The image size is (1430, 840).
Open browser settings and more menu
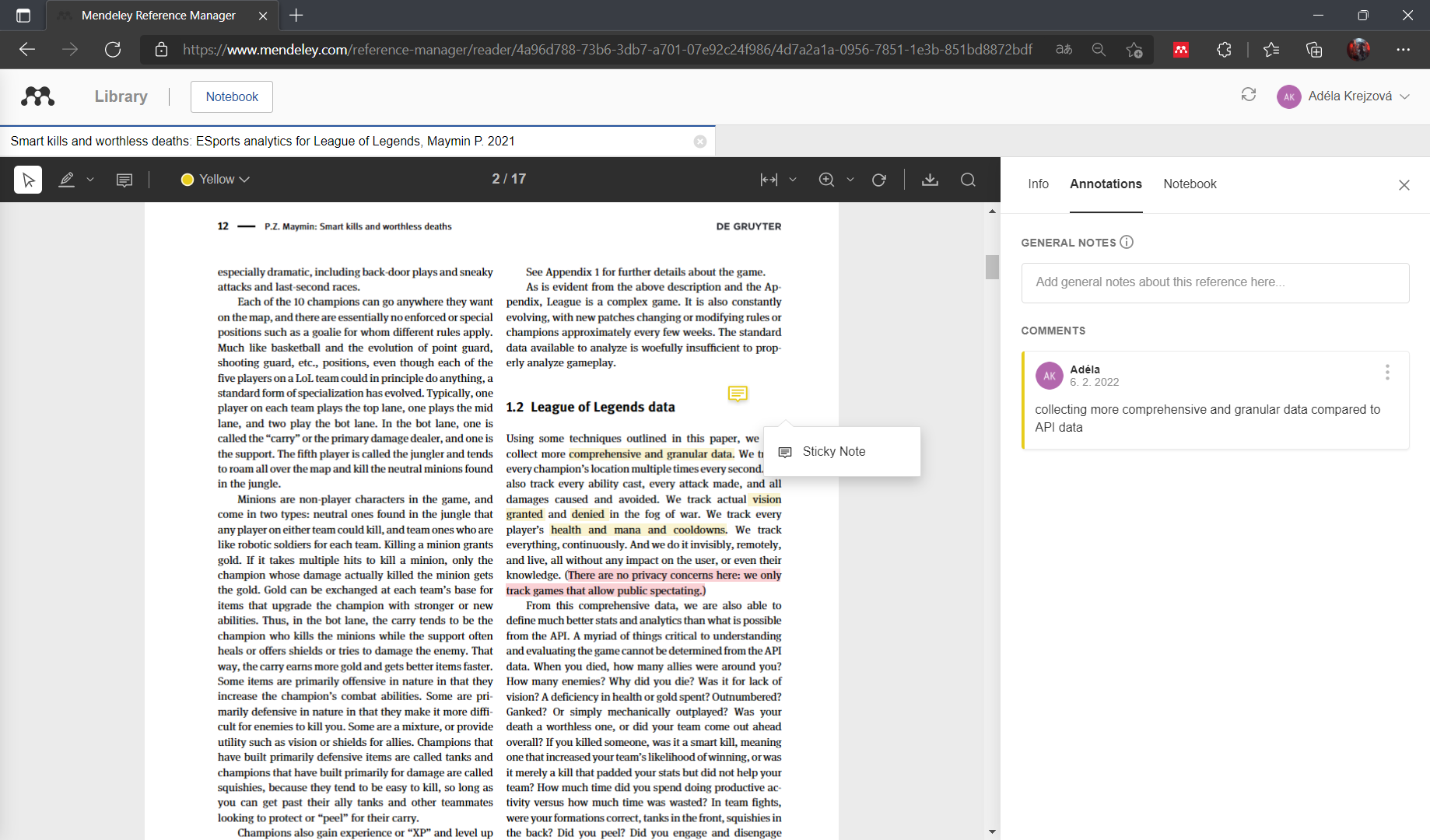point(1403,50)
